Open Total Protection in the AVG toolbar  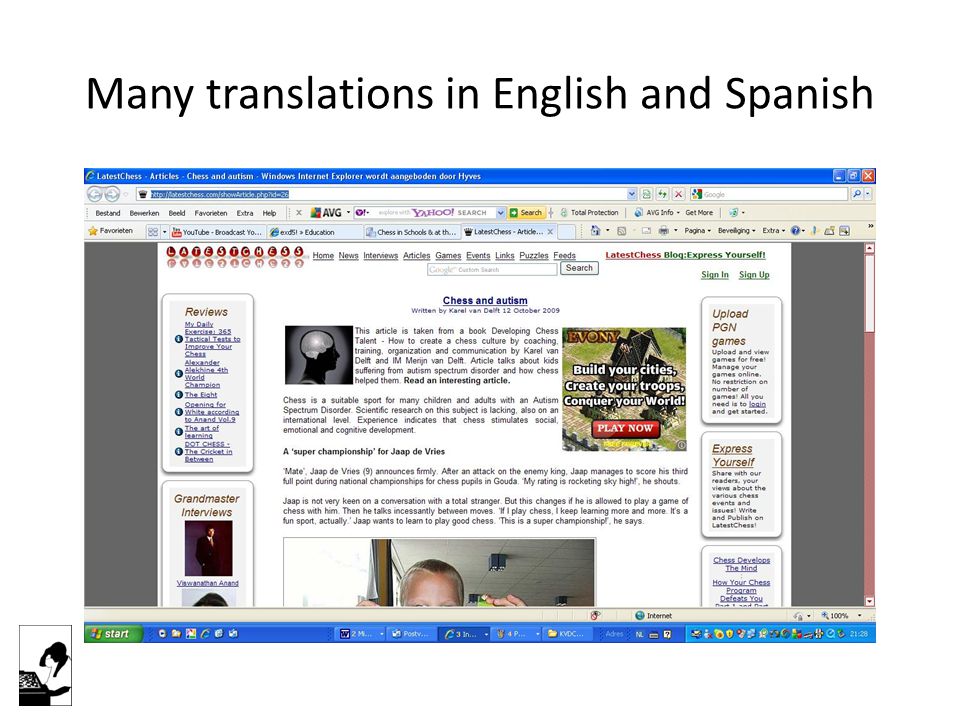(x=589, y=212)
